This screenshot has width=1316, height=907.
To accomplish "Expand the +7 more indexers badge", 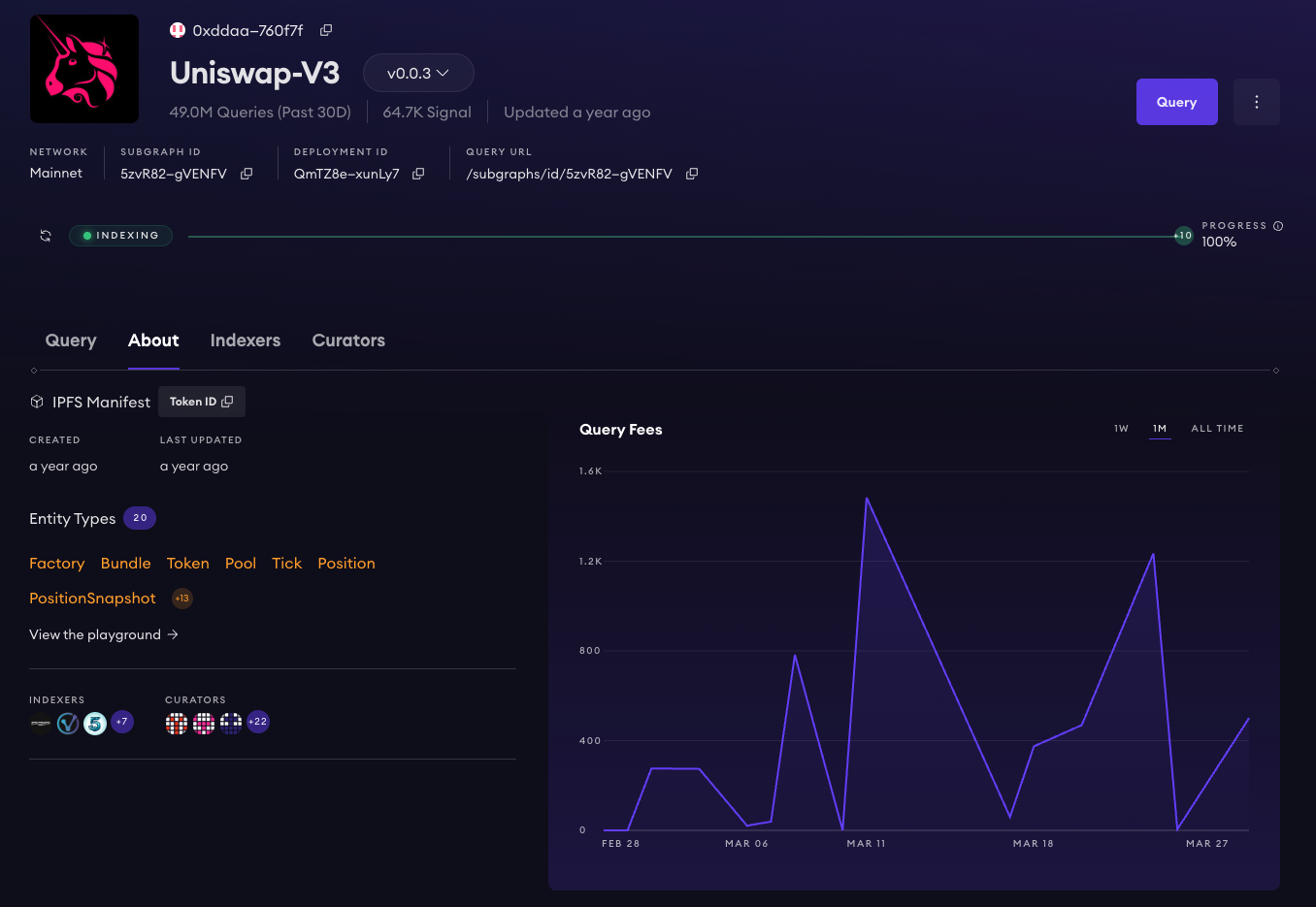I will (x=122, y=722).
